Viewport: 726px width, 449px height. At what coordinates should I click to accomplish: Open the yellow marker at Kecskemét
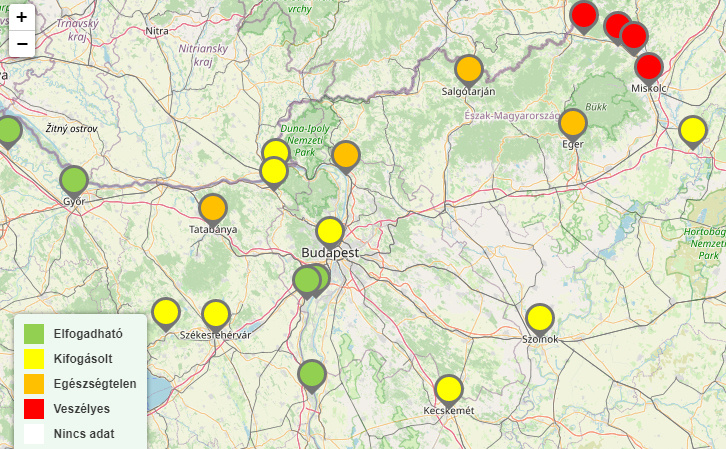tap(449, 389)
